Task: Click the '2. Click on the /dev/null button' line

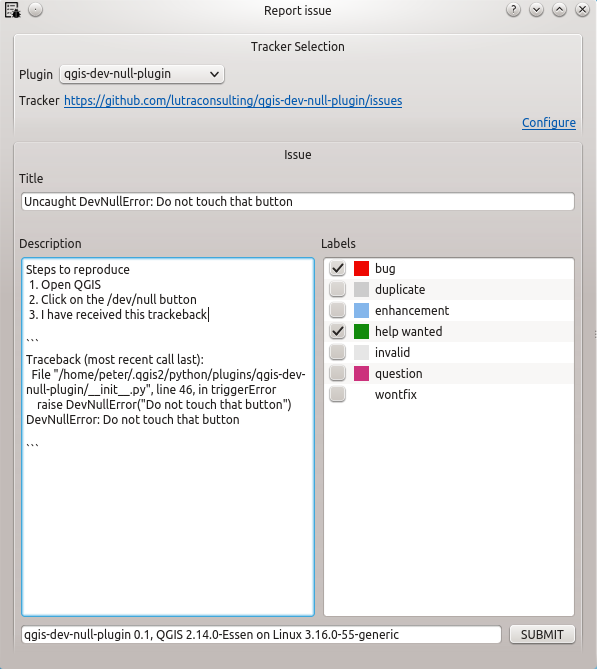Action: point(113,300)
